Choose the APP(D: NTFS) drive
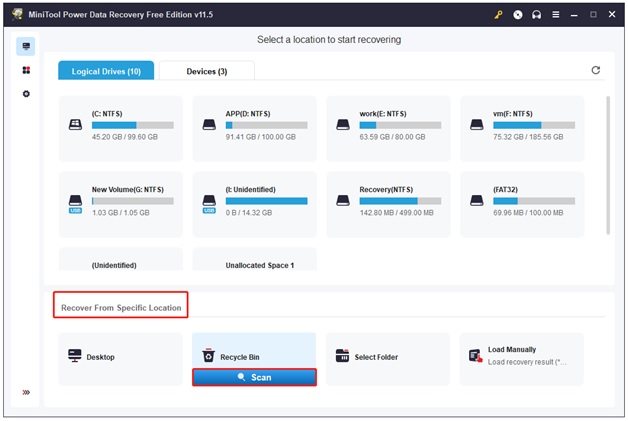The width and height of the screenshot is (628, 421). [254, 129]
